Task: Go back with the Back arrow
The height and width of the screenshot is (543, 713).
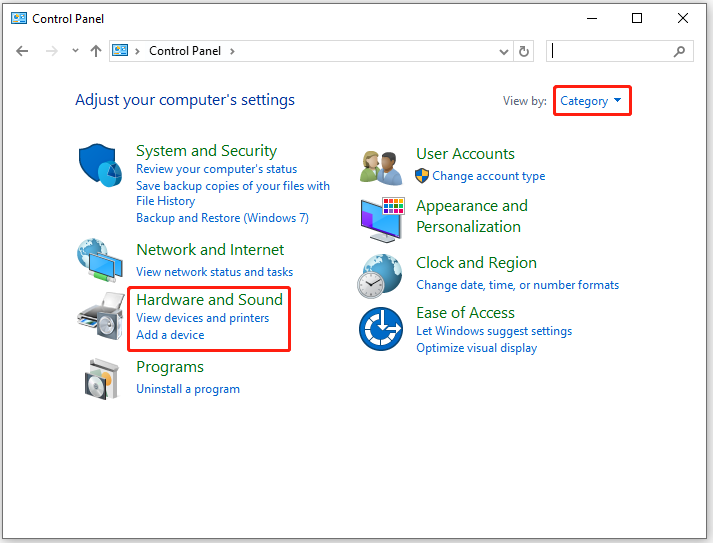Action: 22,51
